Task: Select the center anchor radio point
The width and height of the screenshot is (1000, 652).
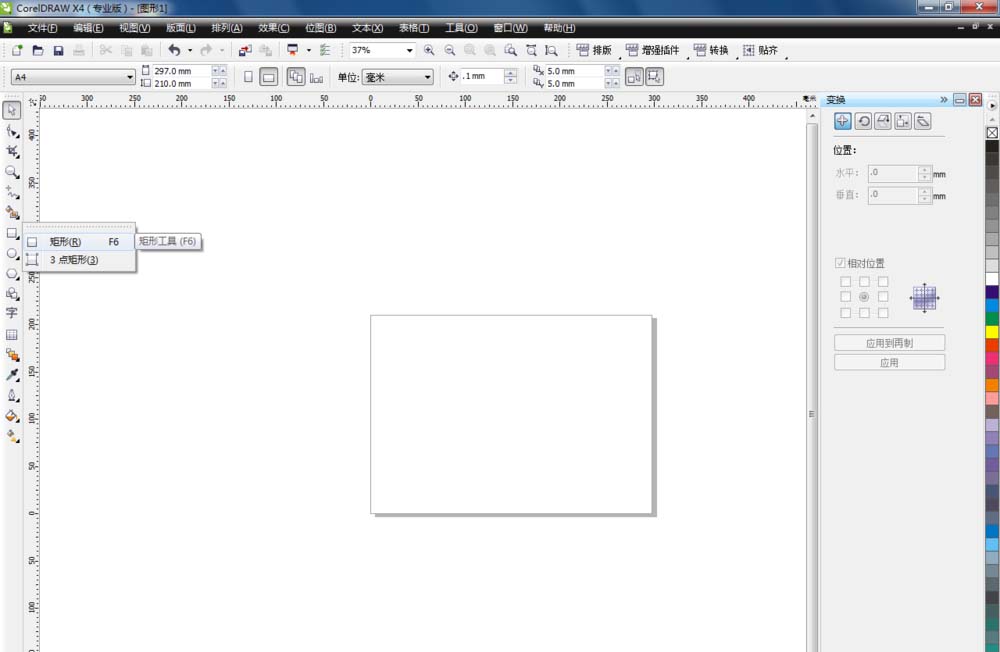Action: (864, 297)
